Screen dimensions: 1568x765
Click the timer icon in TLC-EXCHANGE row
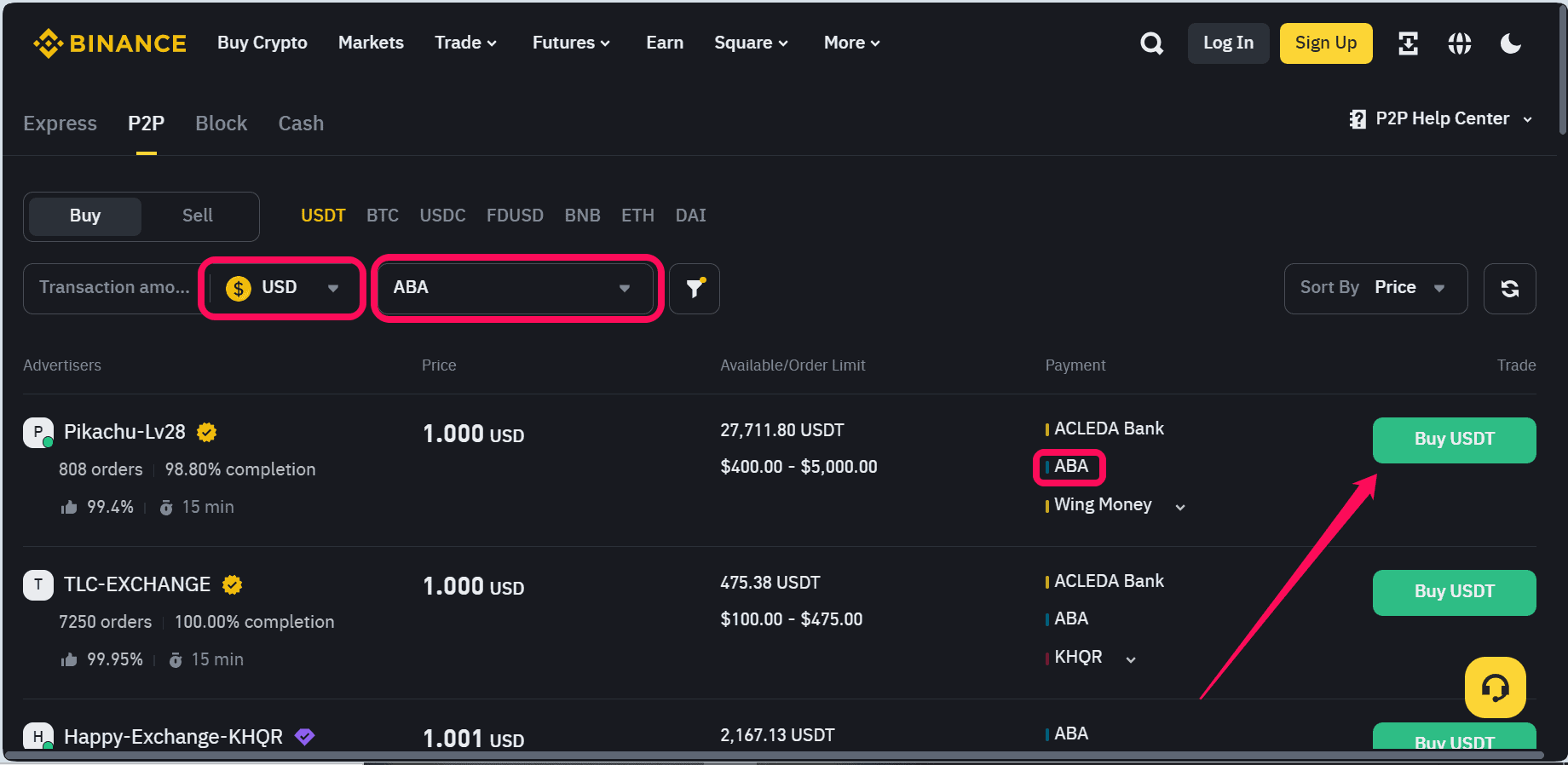click(176, 660)
